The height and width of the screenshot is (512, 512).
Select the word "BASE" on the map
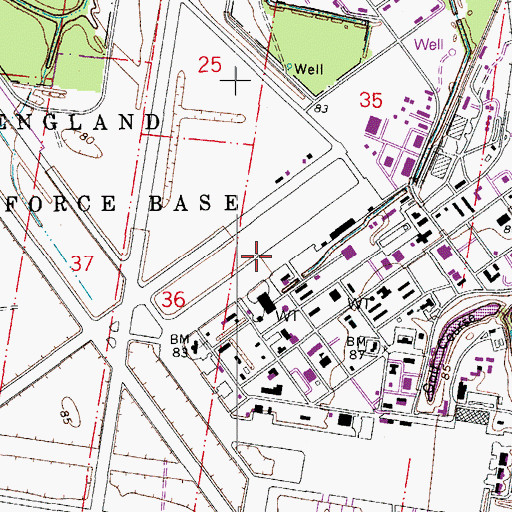pyautogui.click(x=194, y=203)
